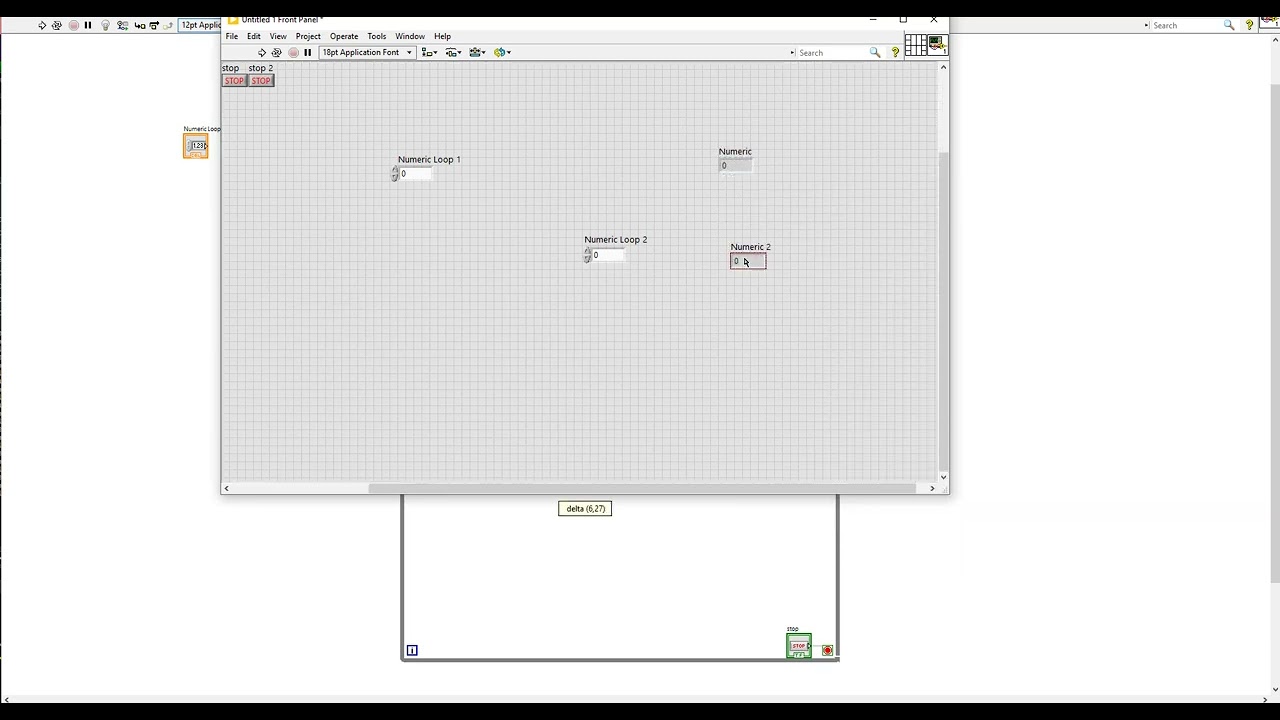Click VI icon next to connector pane

pos(937,45)
